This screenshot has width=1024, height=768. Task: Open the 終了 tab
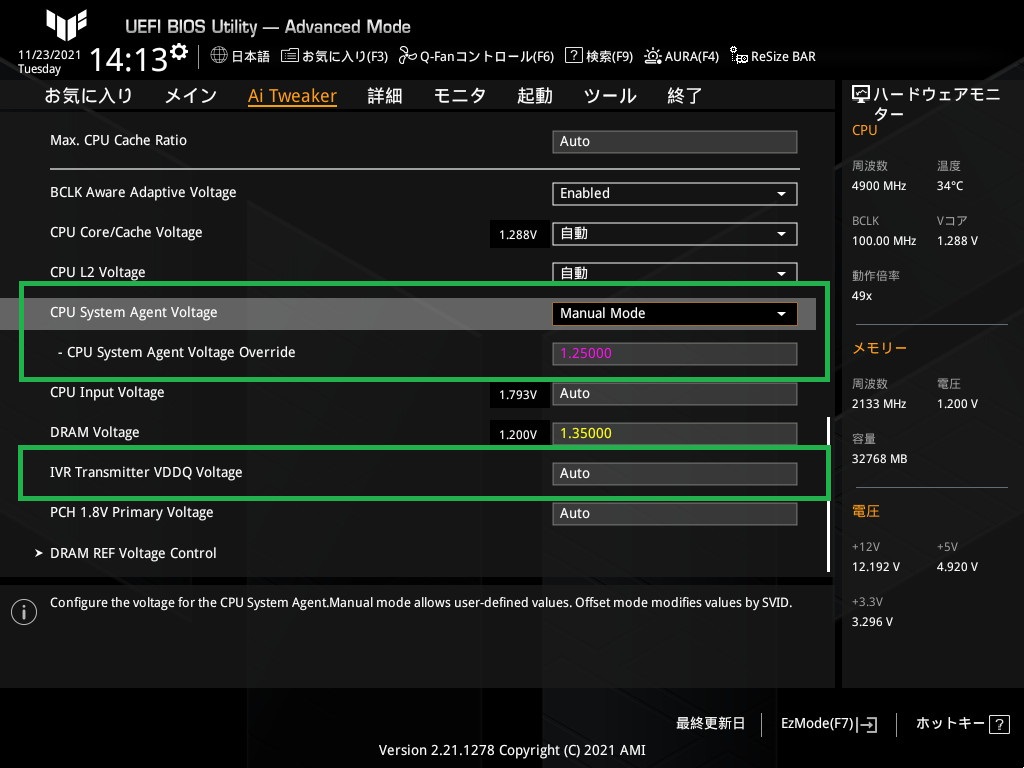(684, 95)
